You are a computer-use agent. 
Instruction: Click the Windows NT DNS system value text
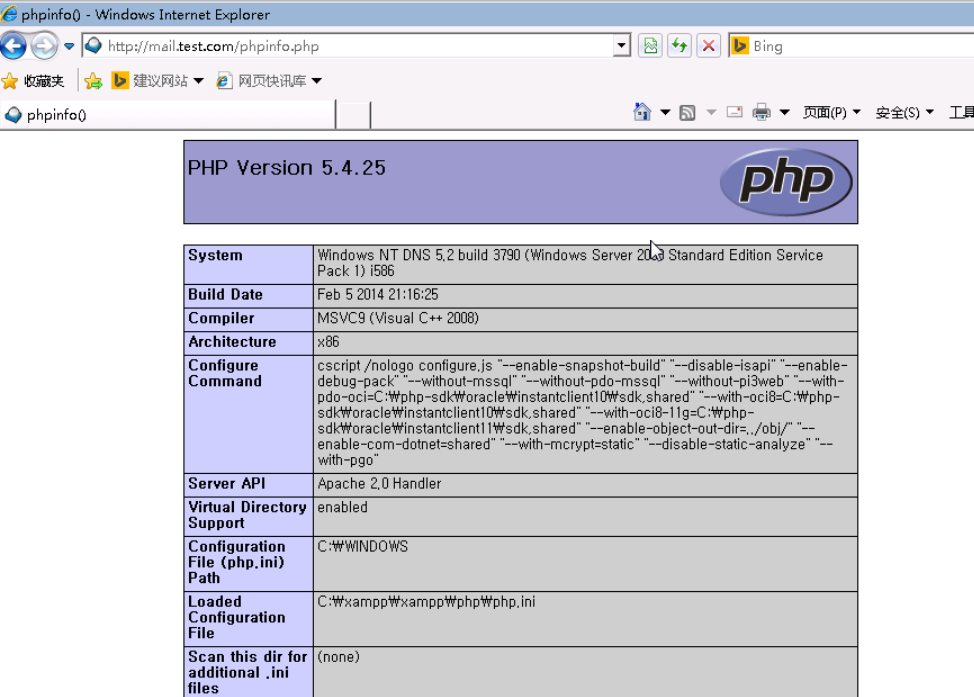coord(570,263)
